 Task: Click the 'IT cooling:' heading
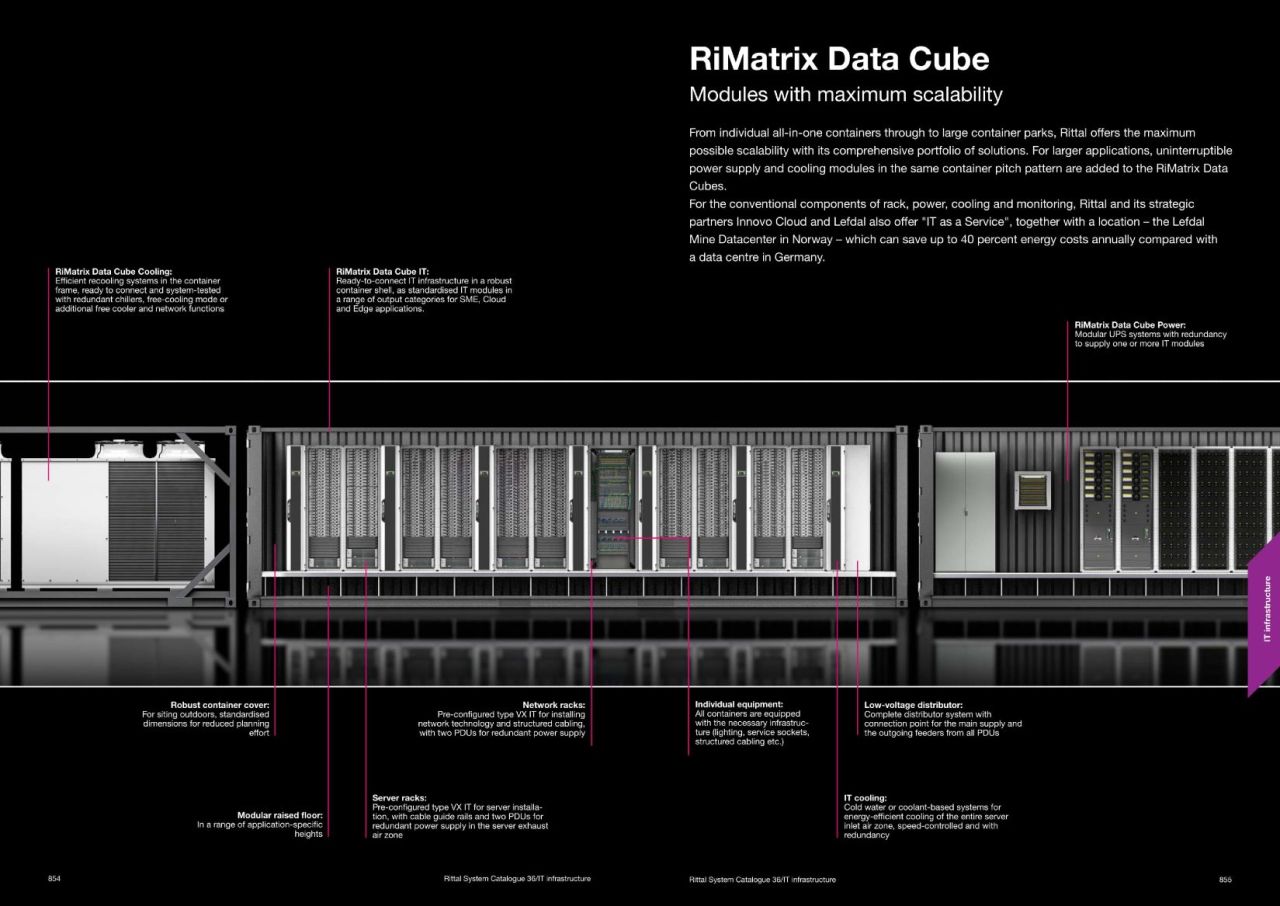865,798
